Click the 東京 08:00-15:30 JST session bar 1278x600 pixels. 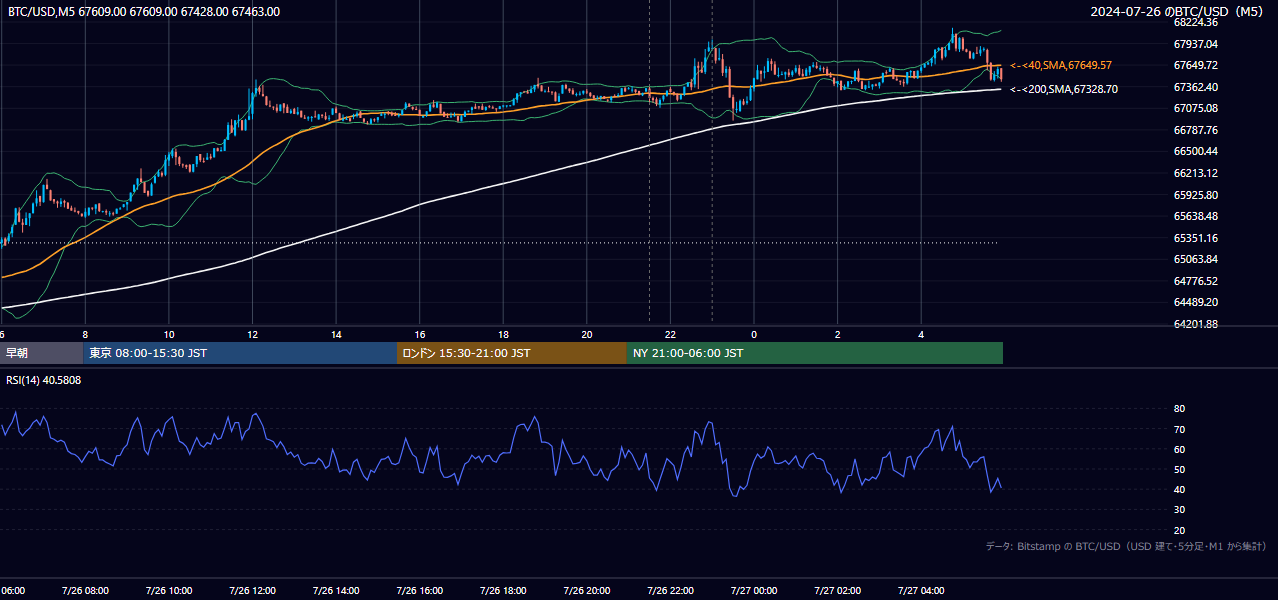coord(240,353)
